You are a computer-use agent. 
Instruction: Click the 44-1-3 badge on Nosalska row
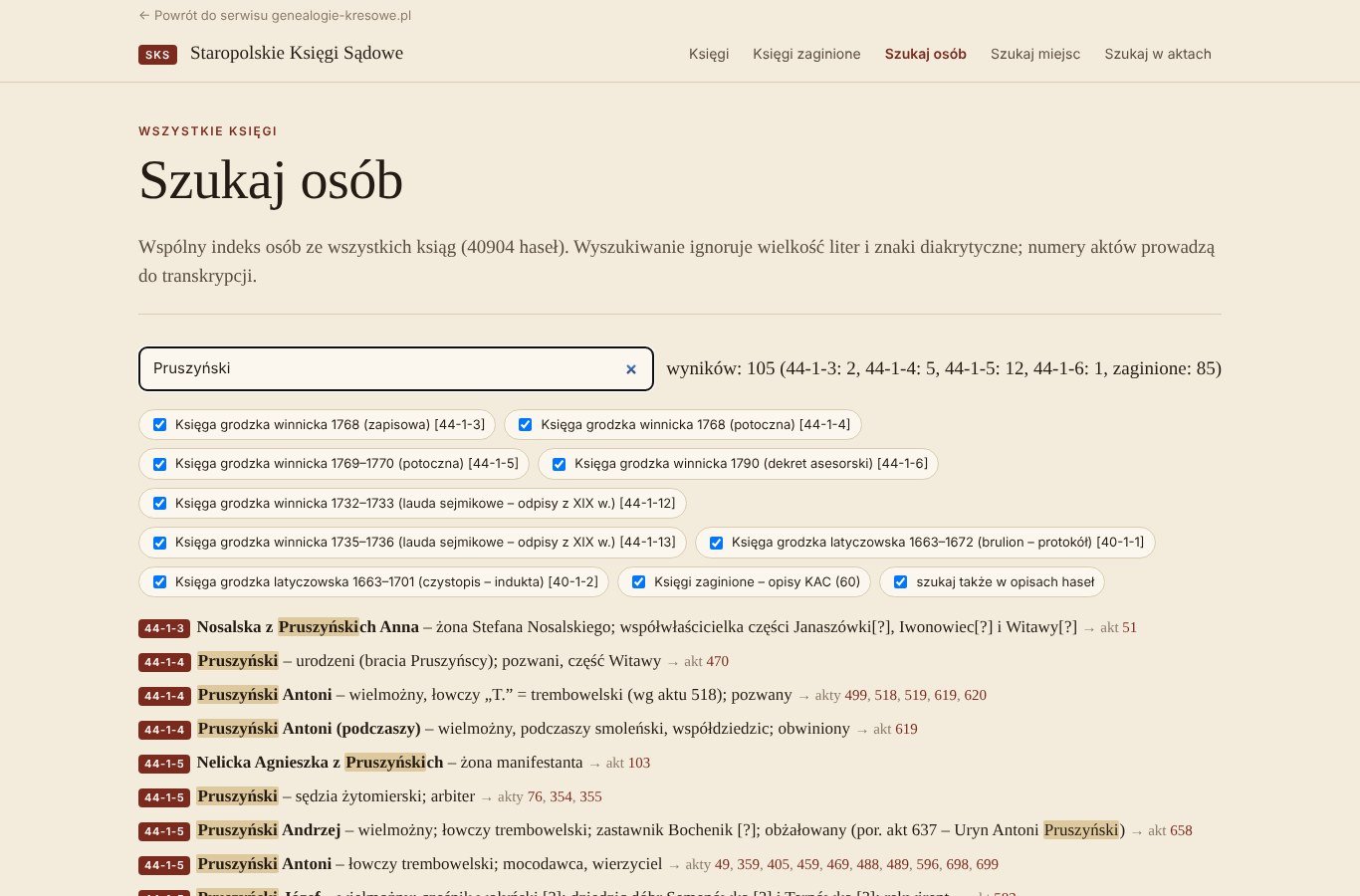(164, 628)
